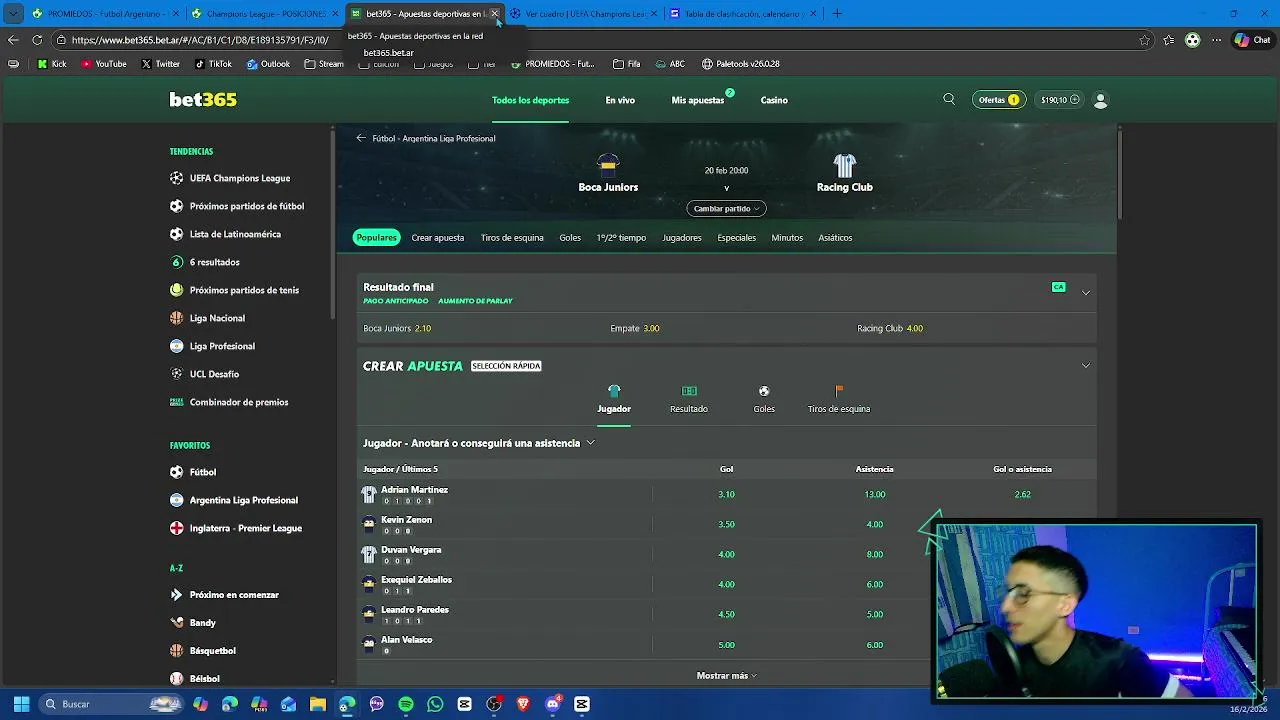Bet on Boca Juniors at 2.10

click(397, 328)
